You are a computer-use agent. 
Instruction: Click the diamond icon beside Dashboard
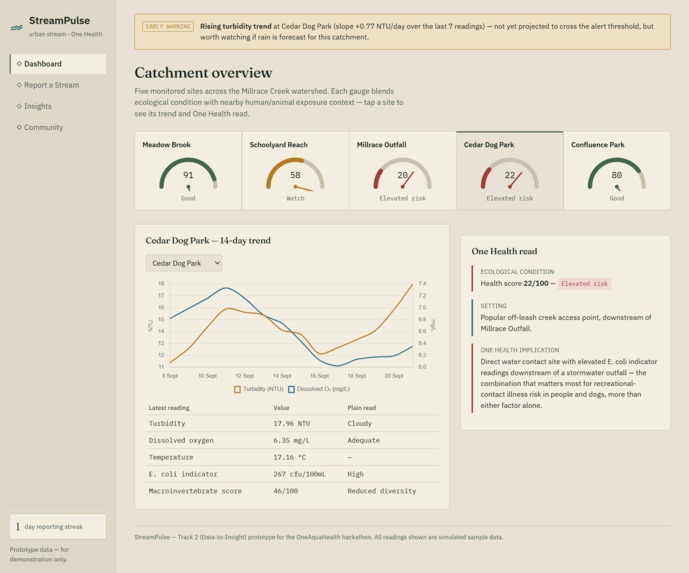(19, 64)
